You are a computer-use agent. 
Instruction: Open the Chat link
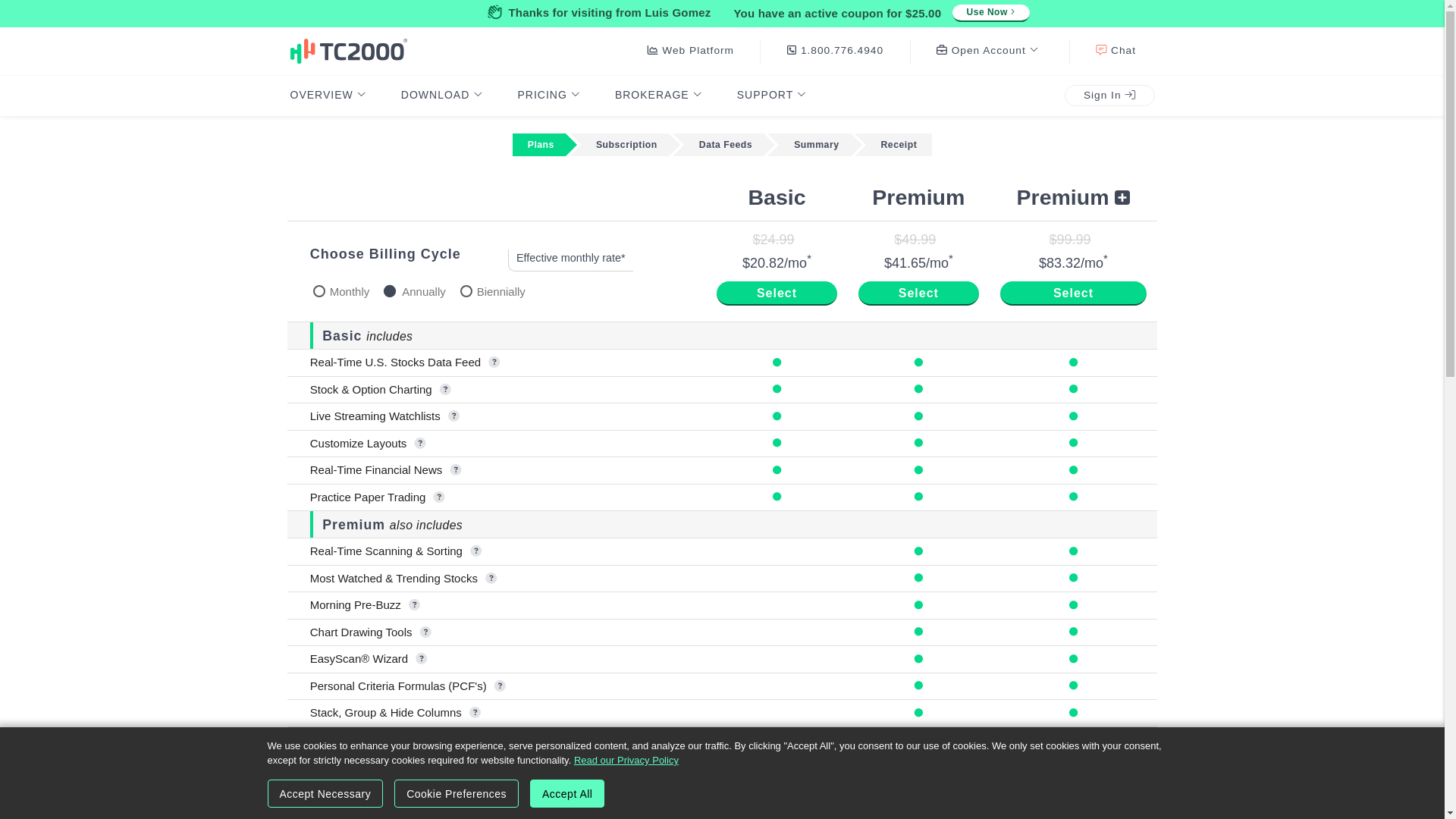[1116, 51]
